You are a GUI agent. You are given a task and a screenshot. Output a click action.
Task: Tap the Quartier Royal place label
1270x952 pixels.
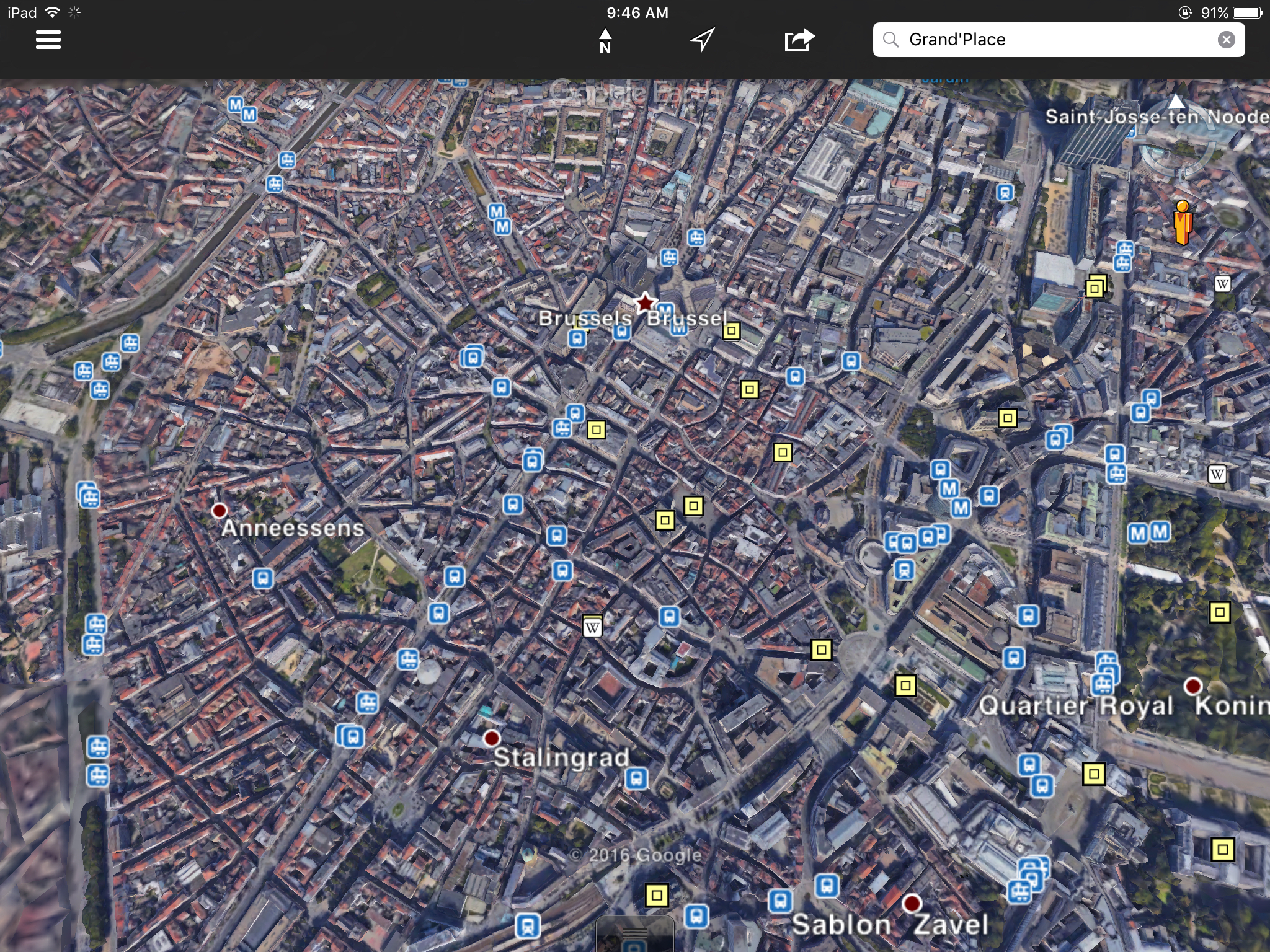1076,706
